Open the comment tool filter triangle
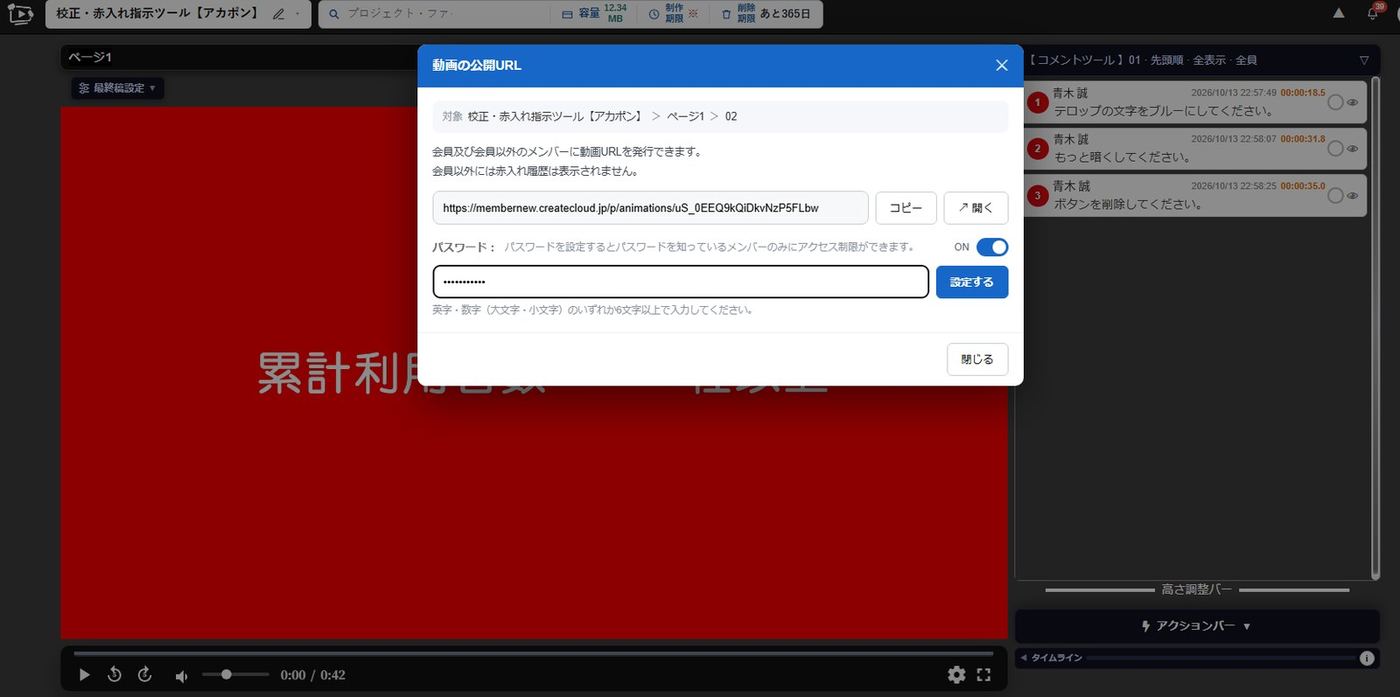 (x=1364, y=60)
